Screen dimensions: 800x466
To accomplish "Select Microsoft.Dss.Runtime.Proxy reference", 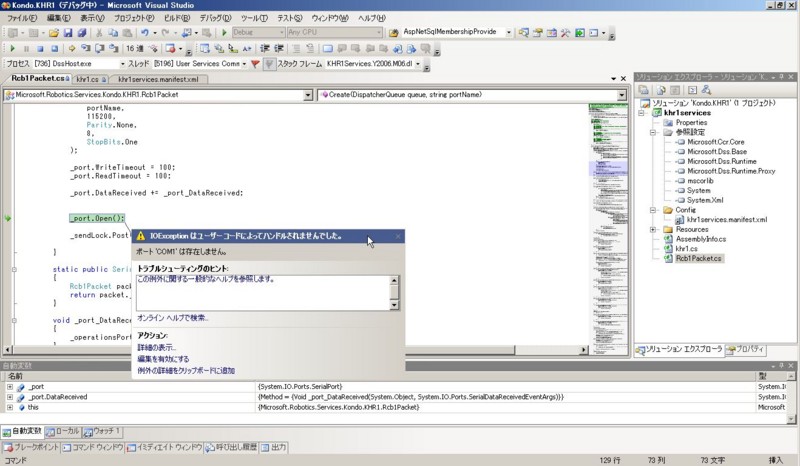I will pos(731,171).
